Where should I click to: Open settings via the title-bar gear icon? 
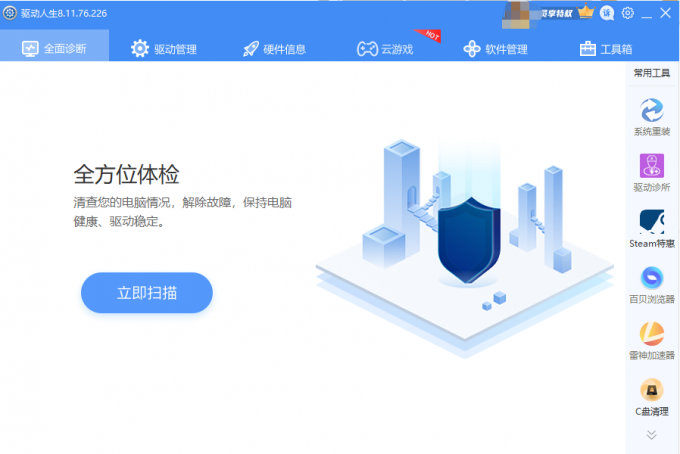(x=628, y=13)
